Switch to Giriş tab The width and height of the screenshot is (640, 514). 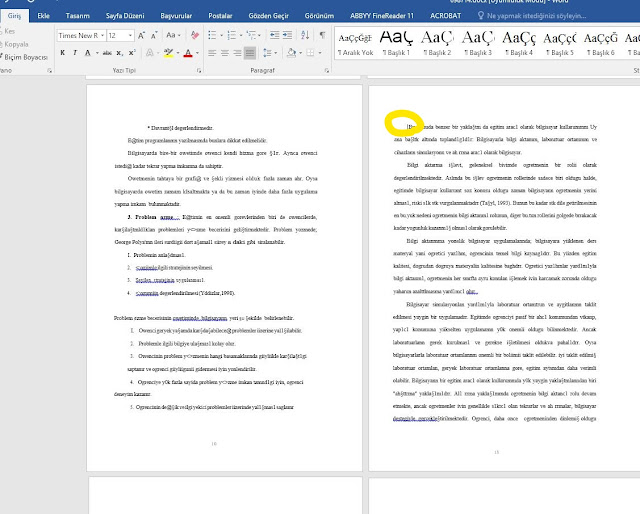pos(14,16)
